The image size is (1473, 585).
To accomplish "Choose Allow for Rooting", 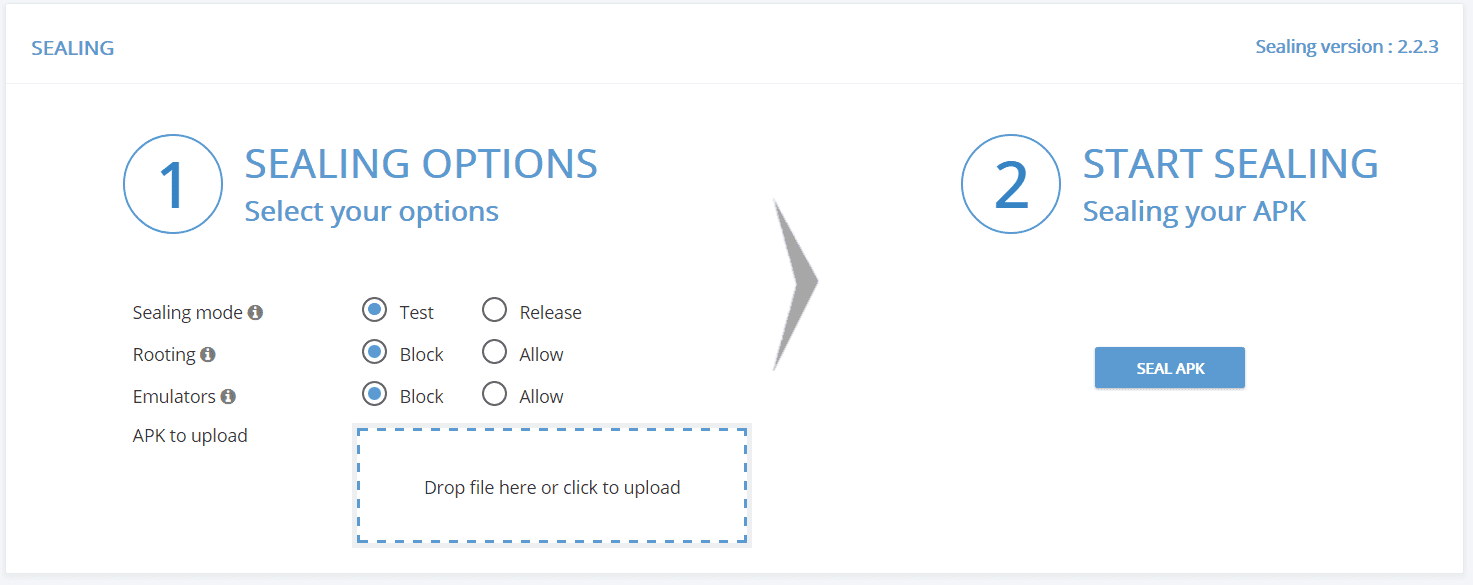I will pyautogui.click(x=494, y=353).
